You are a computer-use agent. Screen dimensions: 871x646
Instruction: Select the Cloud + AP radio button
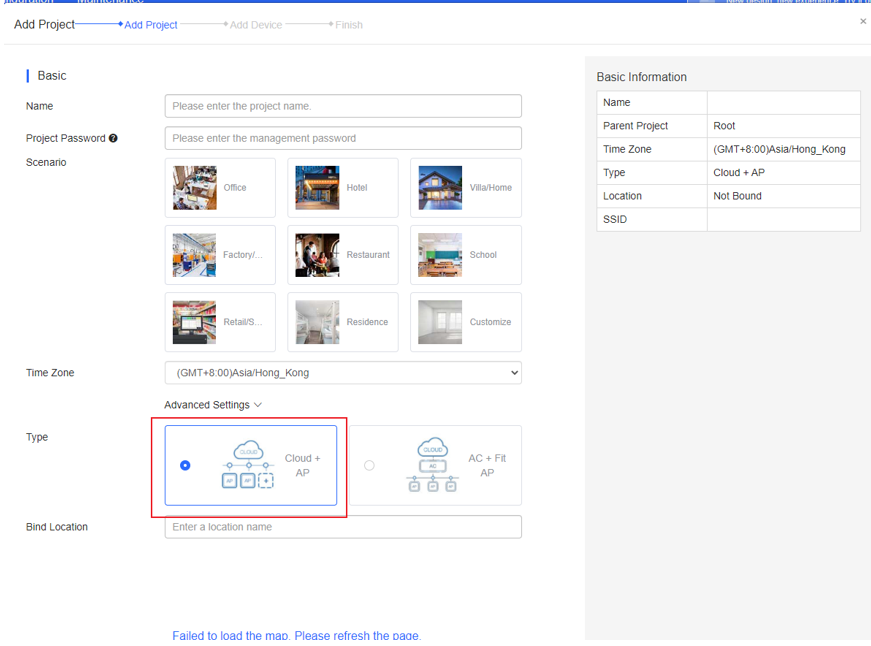pyautogui.click(x=185, y=465)
